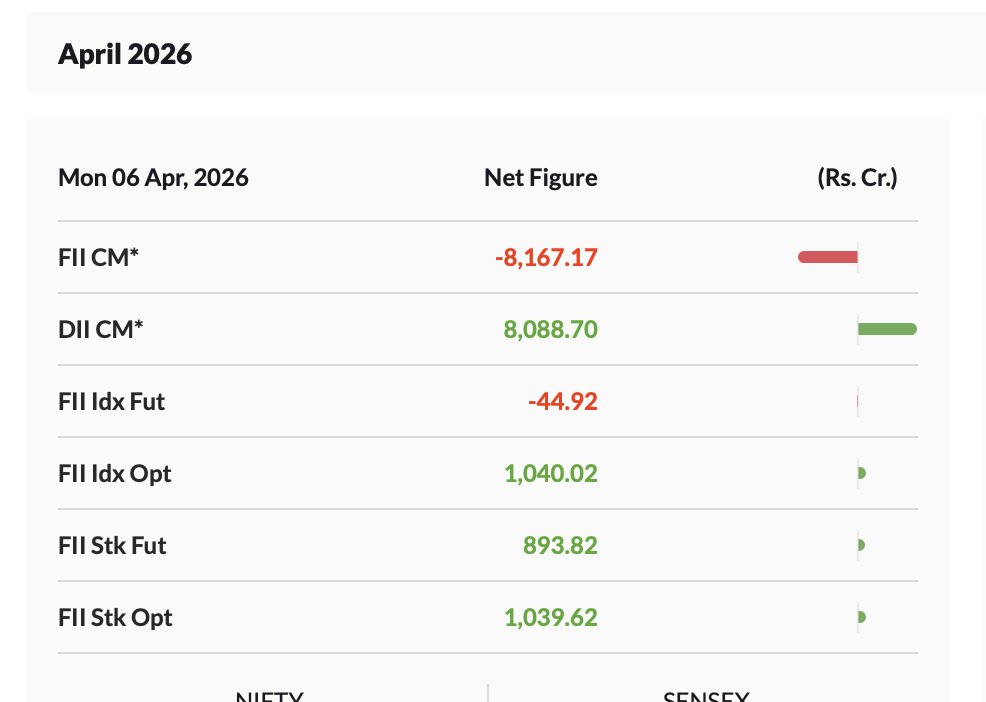Select the FII Idx Fut label

[111, 401]
